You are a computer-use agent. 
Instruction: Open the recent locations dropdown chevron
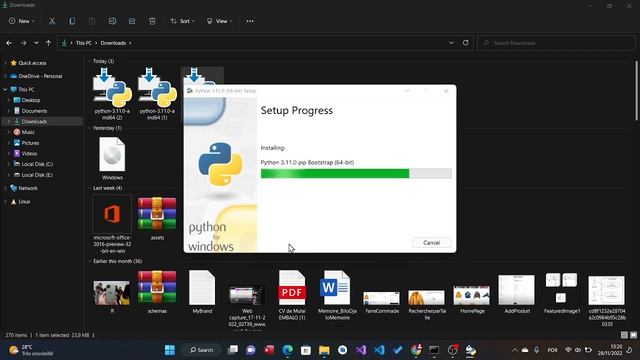click(x=36, y=43)
